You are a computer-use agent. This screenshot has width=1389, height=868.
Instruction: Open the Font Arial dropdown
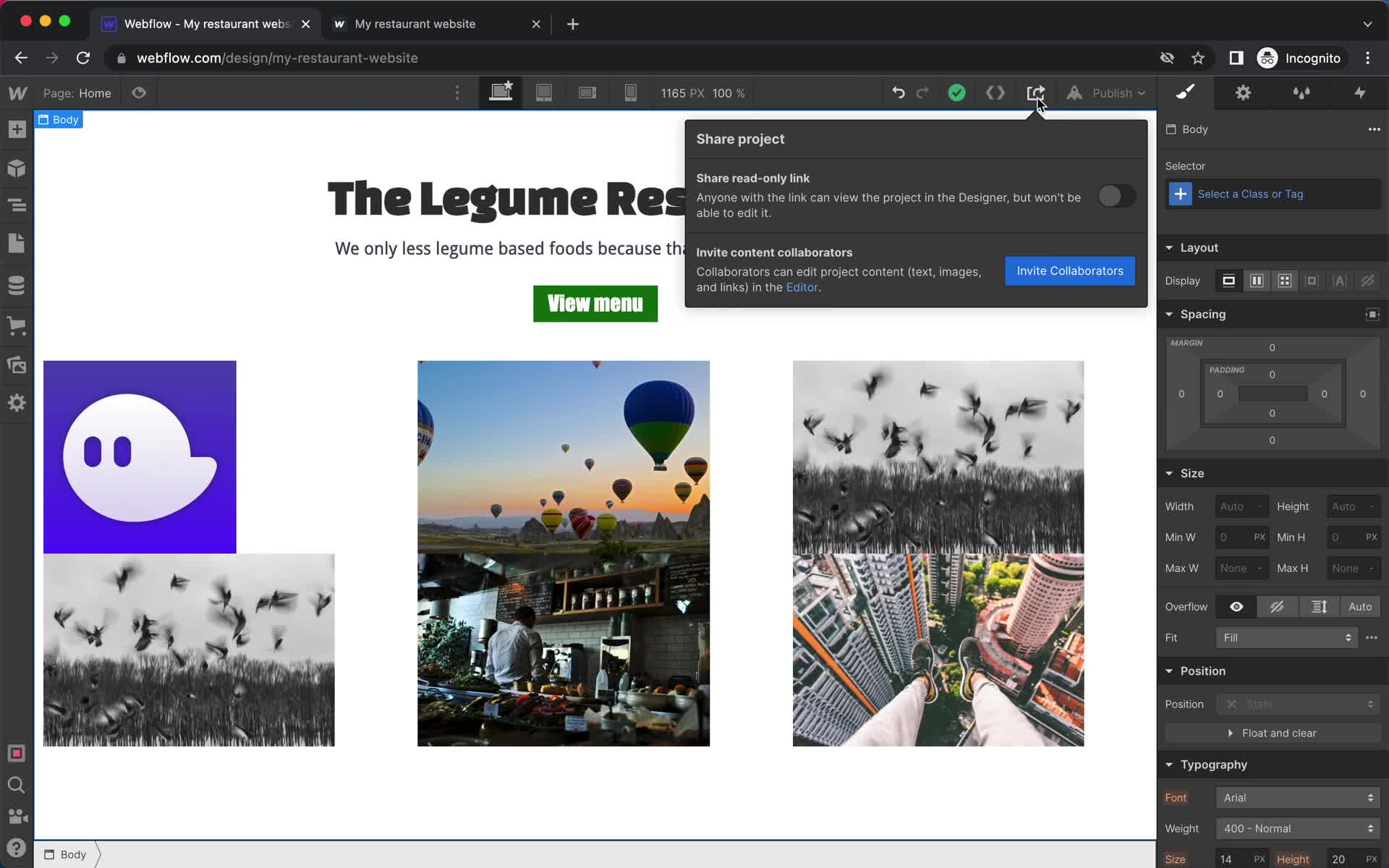pos(1298,798)
